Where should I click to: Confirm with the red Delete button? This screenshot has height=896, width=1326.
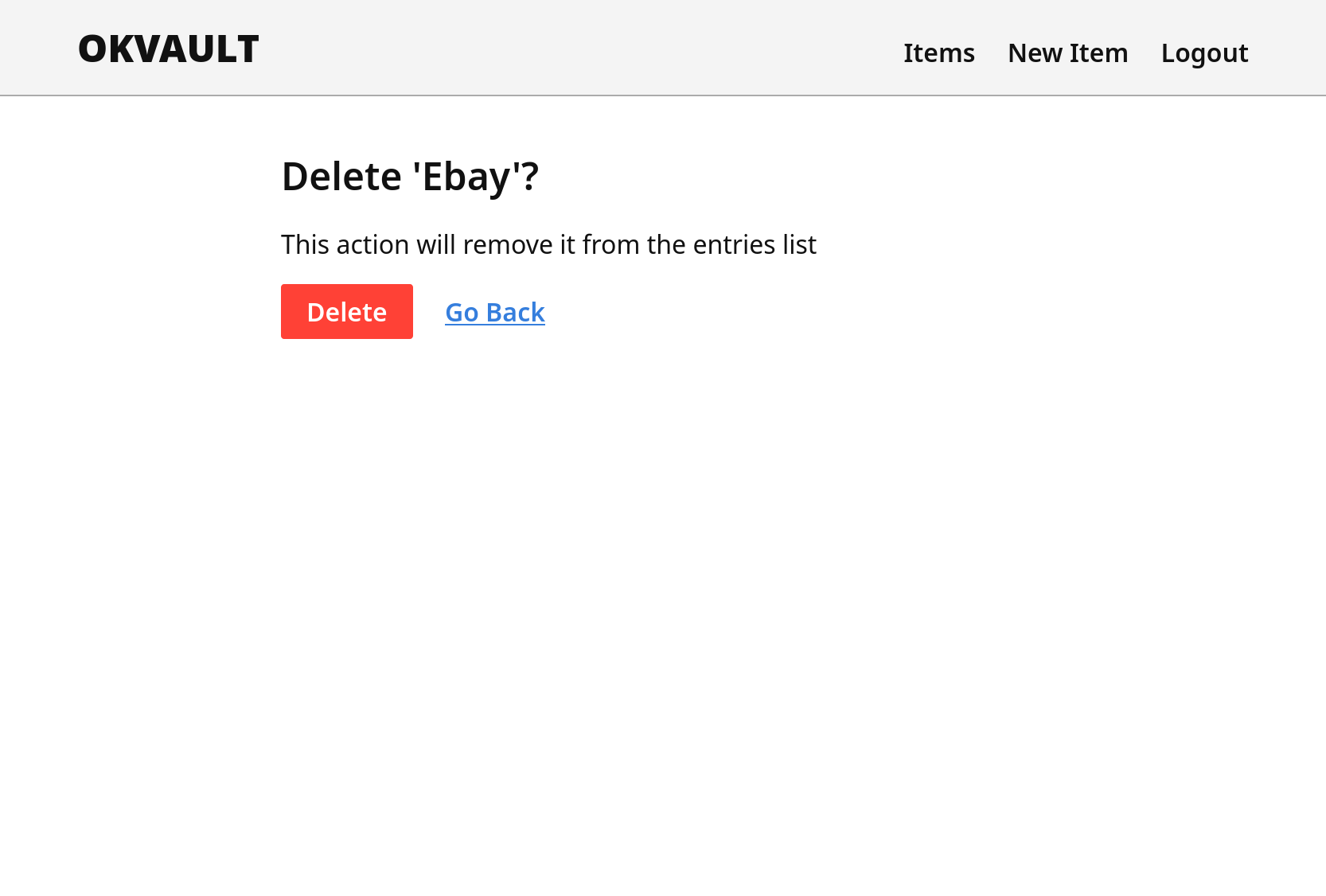pyautogui.click(x=347, y=311)
